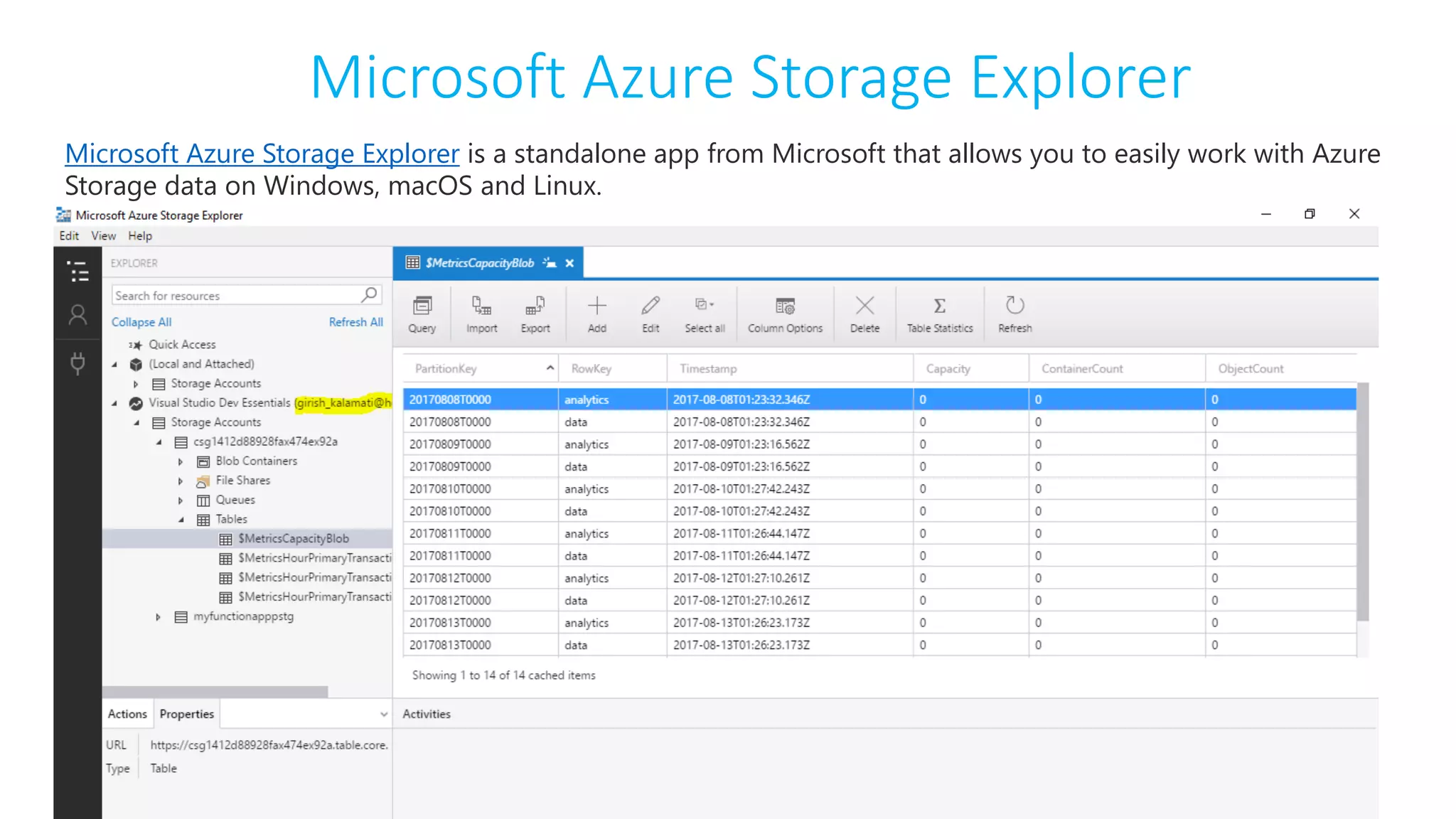Open the account management person icon
The width and height of the screenshot is (1456, 819).
[77, 315]
